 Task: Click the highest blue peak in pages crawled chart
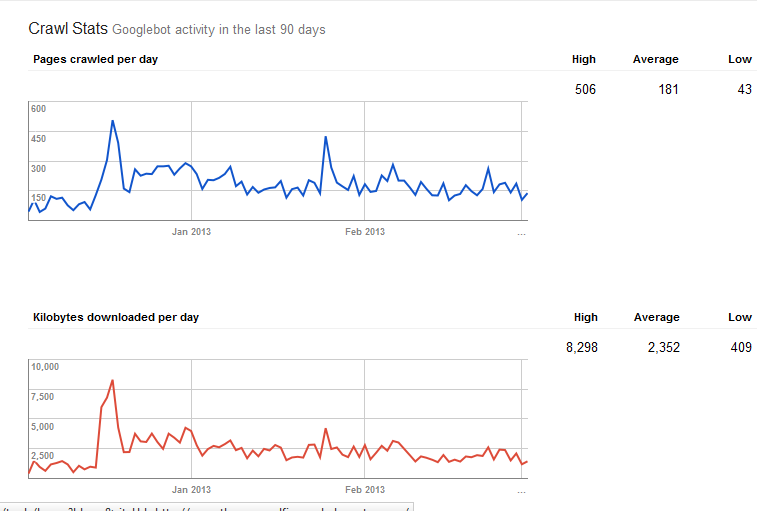click(112, 121)
